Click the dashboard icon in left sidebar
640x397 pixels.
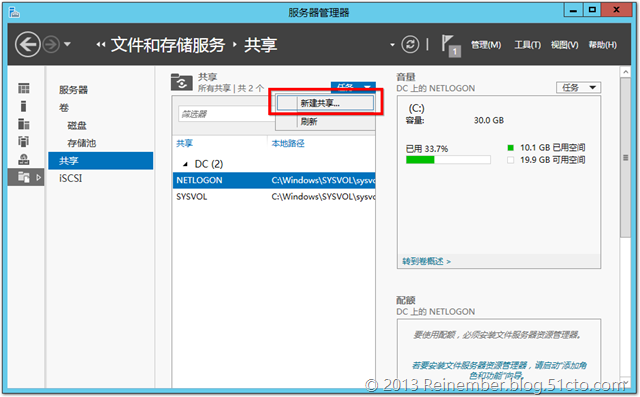tap(24, 88)
